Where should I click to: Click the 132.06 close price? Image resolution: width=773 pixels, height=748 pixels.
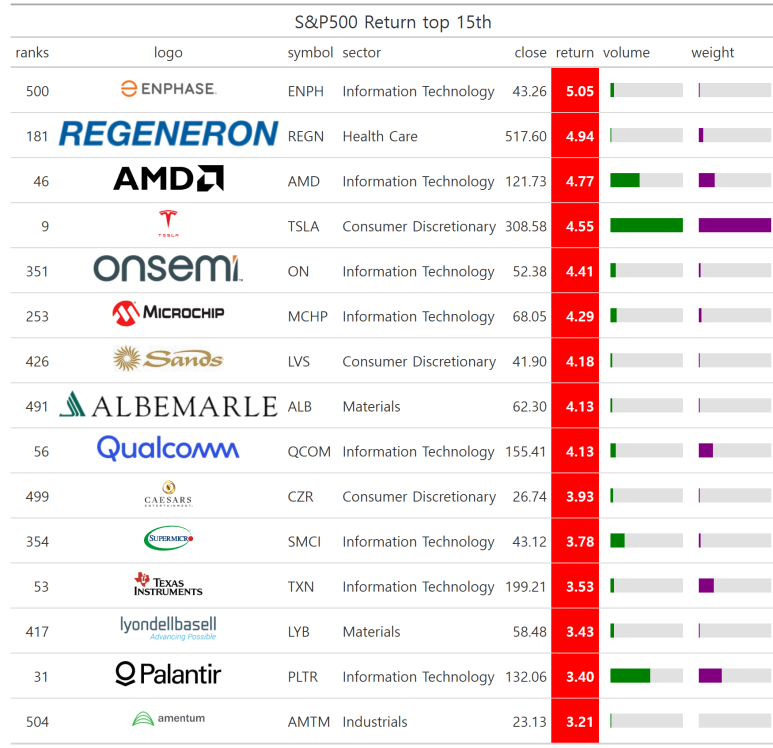526,677
